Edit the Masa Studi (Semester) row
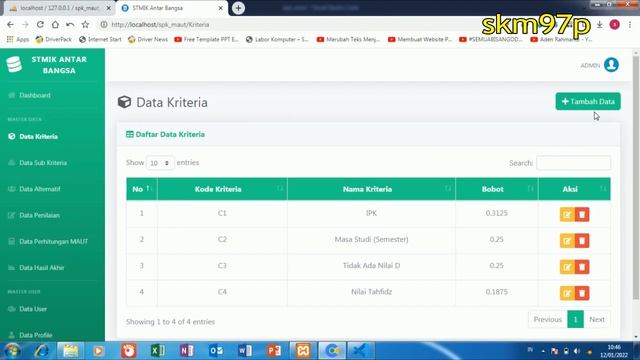This screenshot has width=640, height=360. 567,240
